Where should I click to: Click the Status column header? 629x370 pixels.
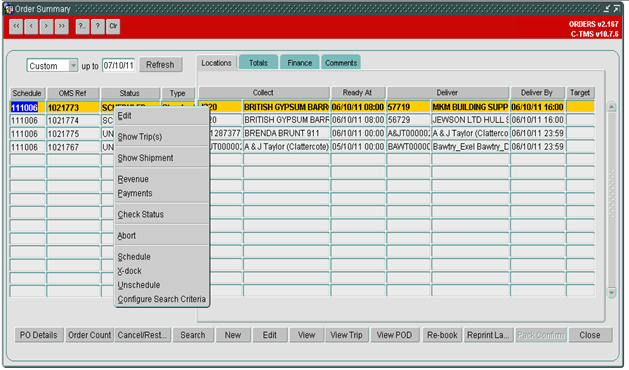130,93
